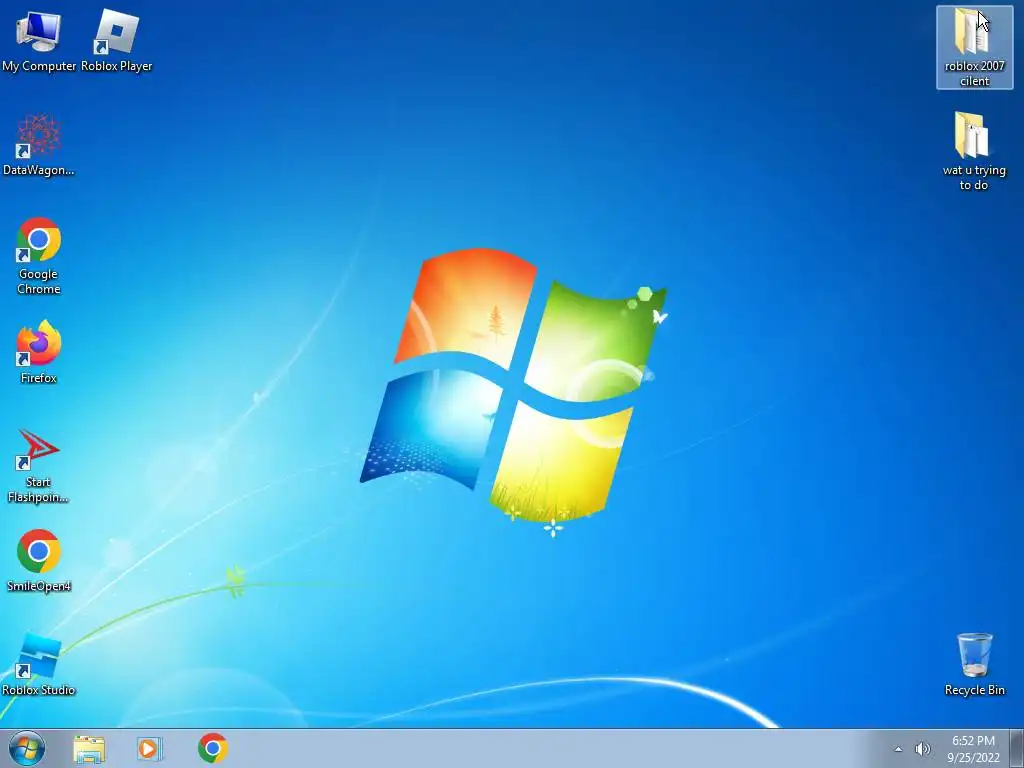Select the Roblox Studio shortcut
This screenshot has width=1024, height=768.
click(x=39, y=665)
